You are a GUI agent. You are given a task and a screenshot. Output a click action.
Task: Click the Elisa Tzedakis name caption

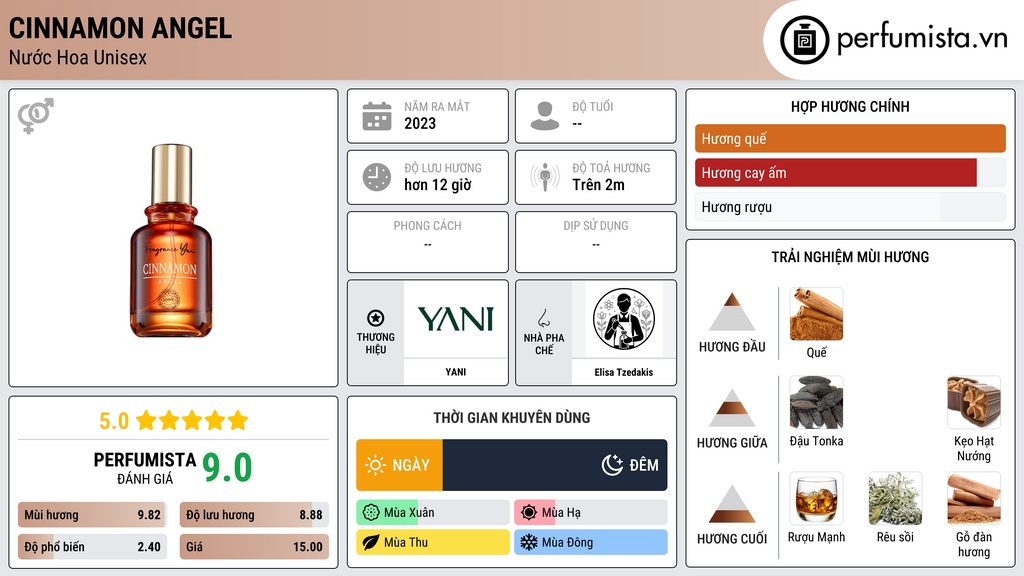624,372
